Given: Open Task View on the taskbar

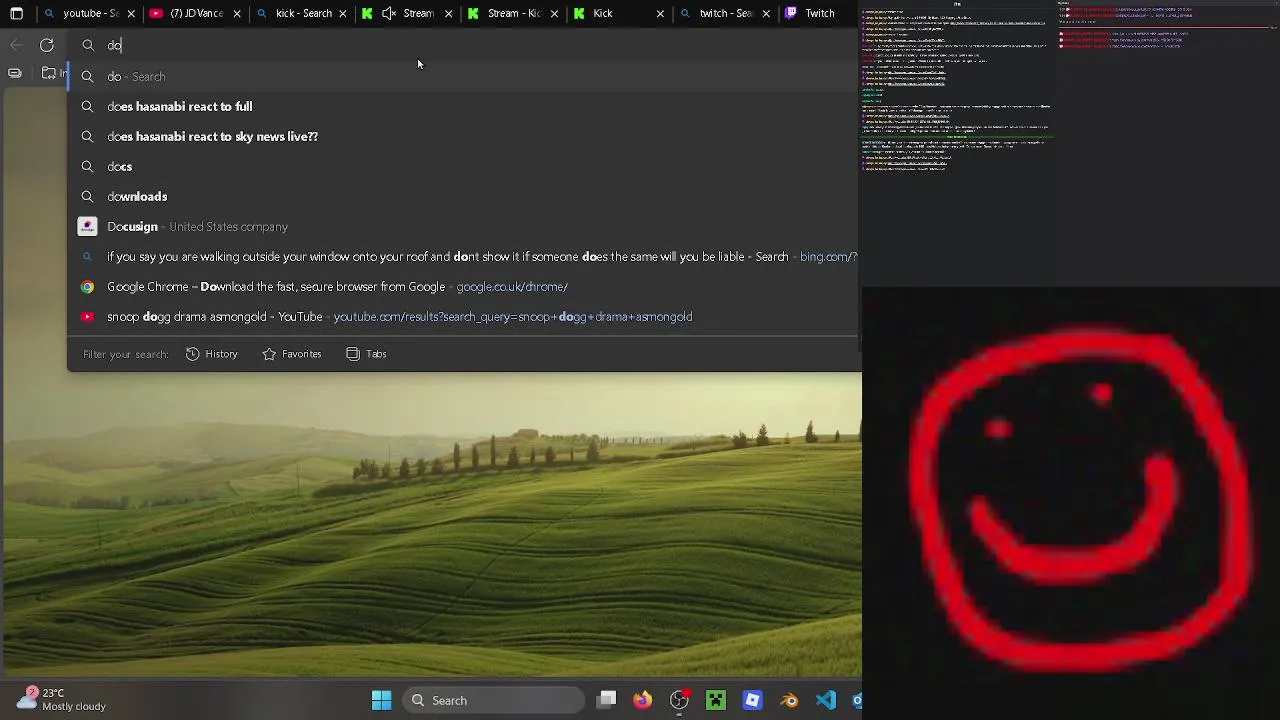Looking at the screenshot, I should (606, 700).
